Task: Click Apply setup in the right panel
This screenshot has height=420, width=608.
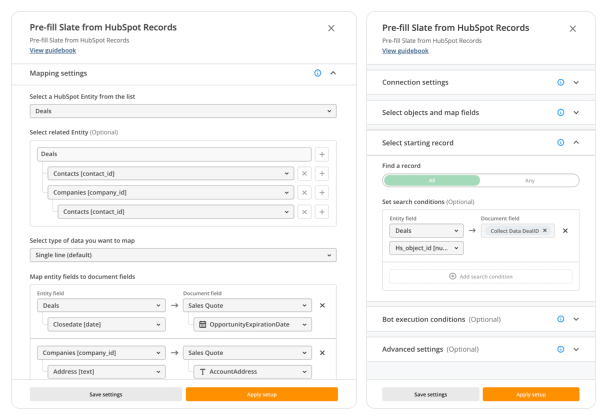Action: [531, 394]
